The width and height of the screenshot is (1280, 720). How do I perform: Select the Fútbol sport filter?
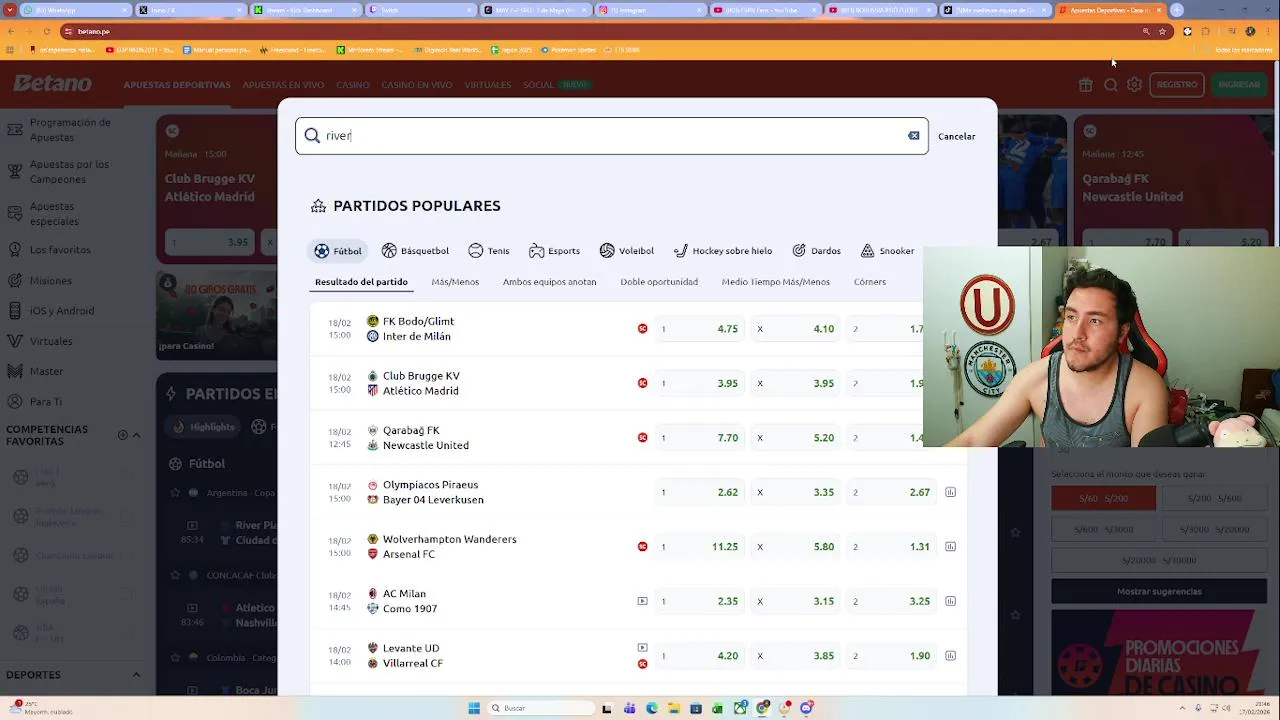pyautogui.click(x=337, y=251)
